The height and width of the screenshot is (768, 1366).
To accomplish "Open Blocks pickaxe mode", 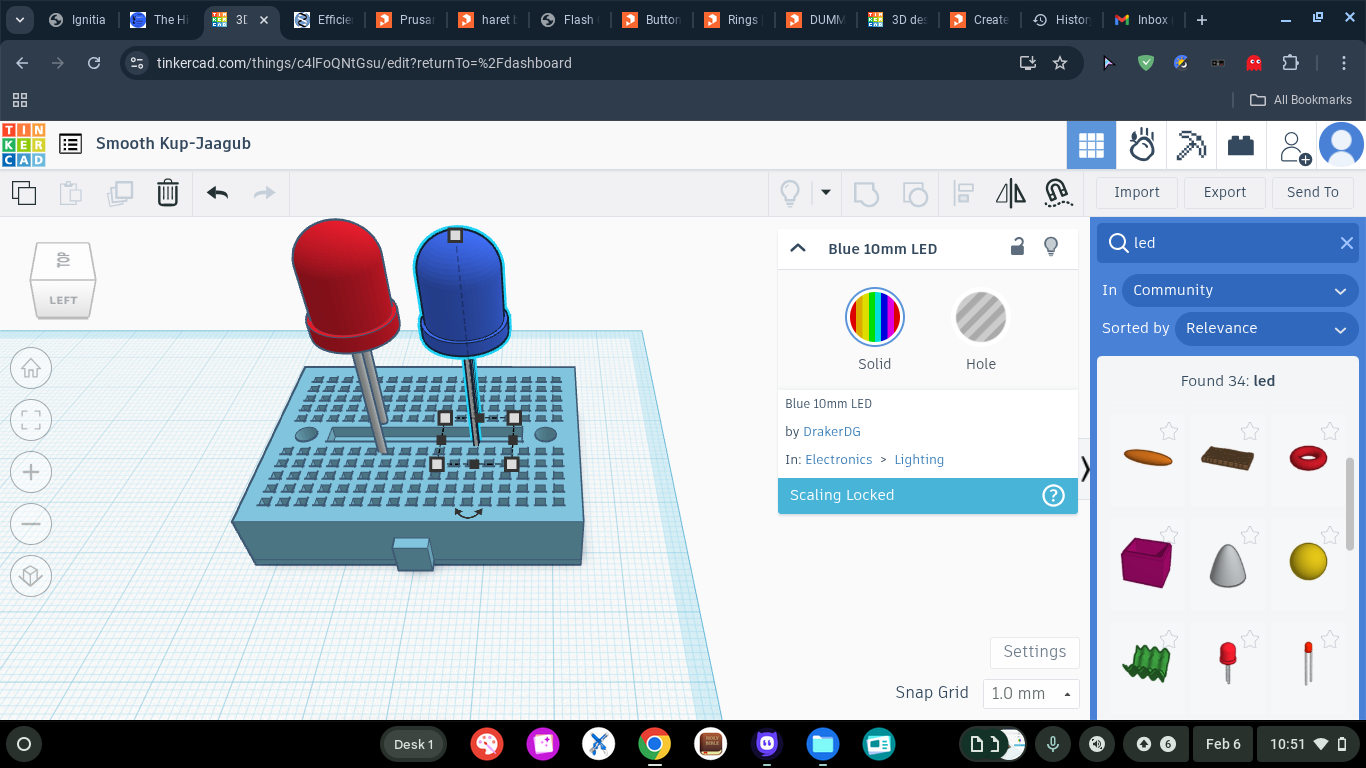I will [x=1191, y=146].
